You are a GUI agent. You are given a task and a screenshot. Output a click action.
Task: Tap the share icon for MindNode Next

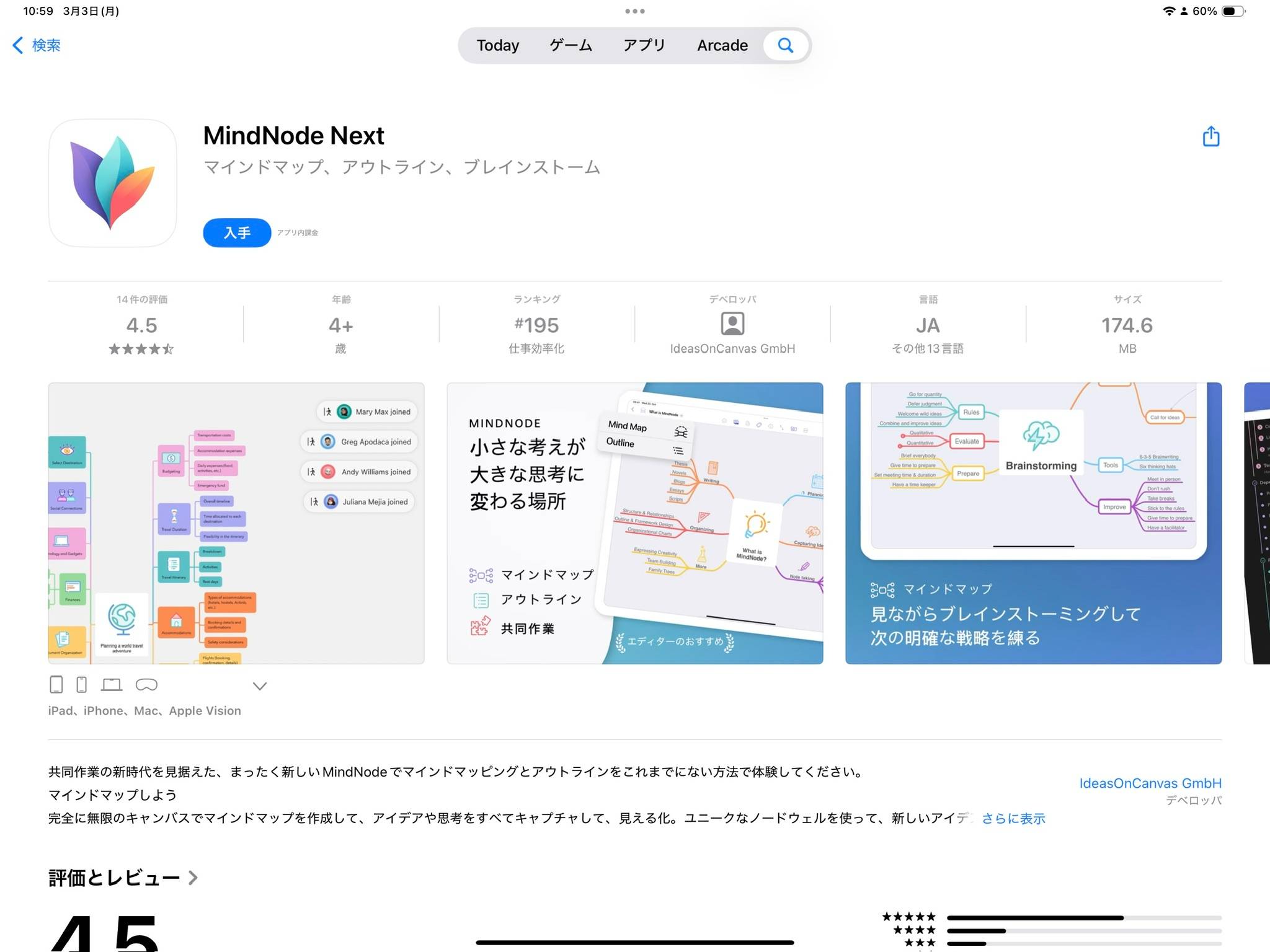(x=1210, y=136)
